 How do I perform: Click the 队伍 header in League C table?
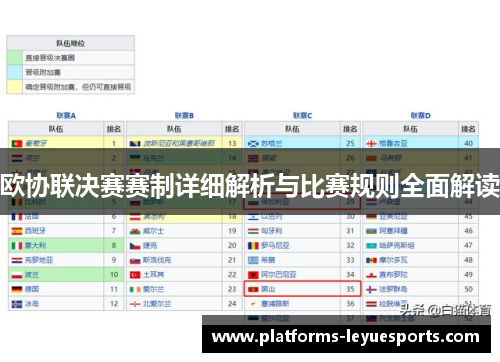[x=292, y=129]
